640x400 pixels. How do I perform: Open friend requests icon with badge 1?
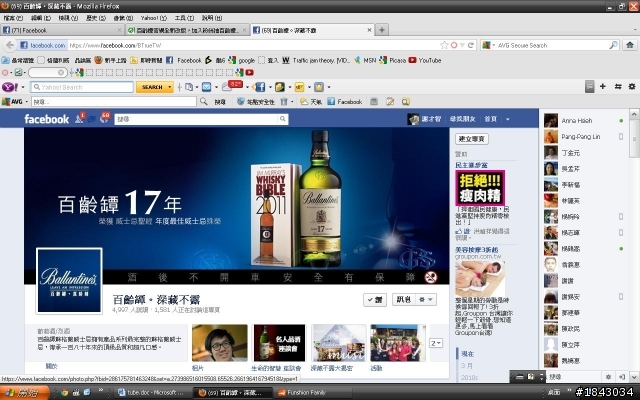point(79,118)
